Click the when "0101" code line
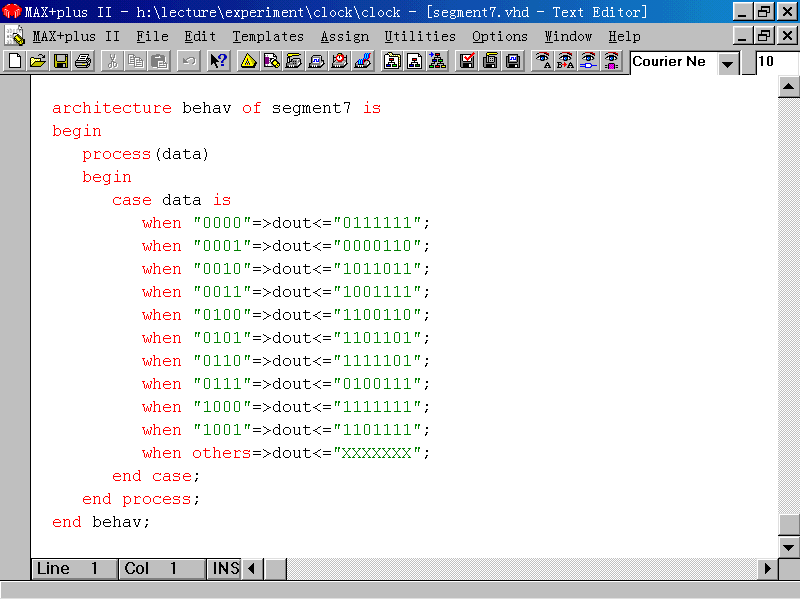 click(286, 338)
